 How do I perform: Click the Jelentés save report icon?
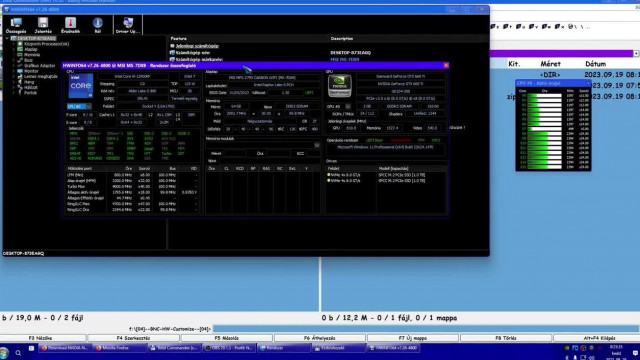(43, 25)
